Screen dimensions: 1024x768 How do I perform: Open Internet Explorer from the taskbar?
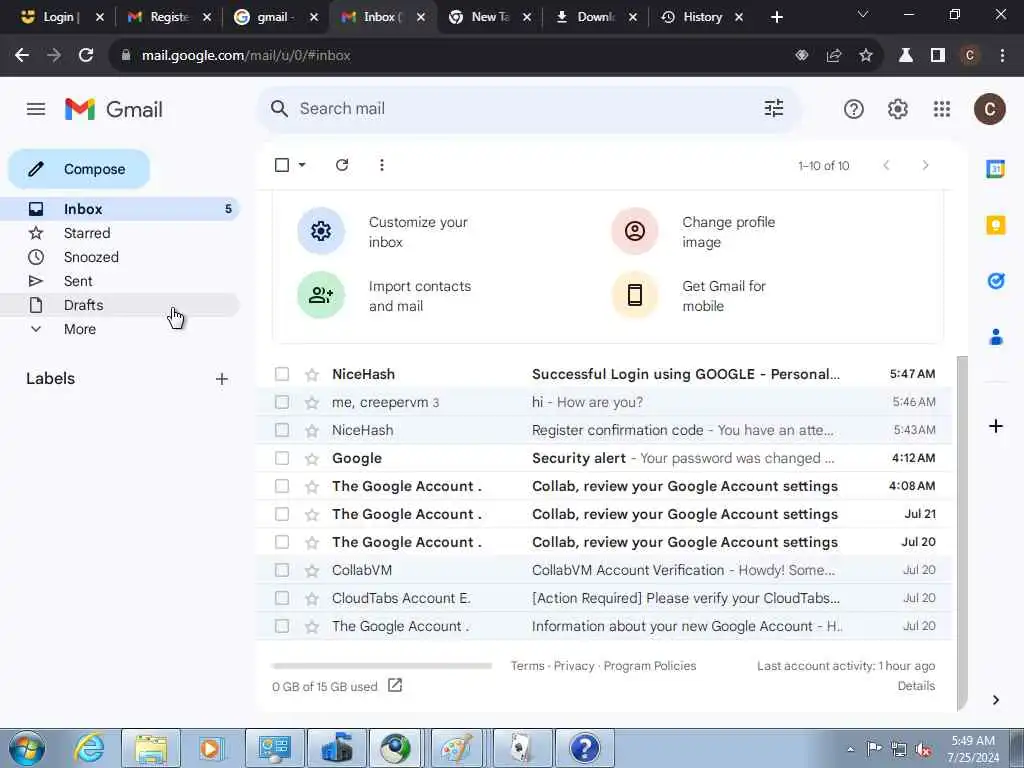[89, 748]
